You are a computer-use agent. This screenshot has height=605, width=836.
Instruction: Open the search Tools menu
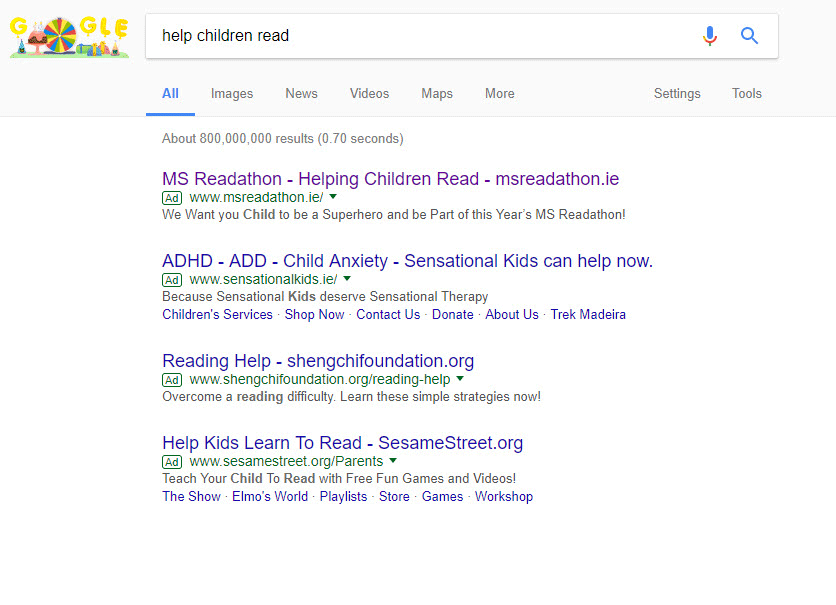[746, 94]
